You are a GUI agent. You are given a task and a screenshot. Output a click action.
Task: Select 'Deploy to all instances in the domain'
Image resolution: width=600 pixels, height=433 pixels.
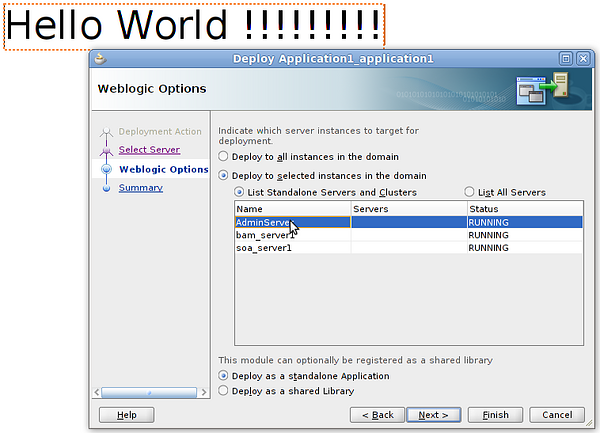pyautogui.click(x=223, y=157)
